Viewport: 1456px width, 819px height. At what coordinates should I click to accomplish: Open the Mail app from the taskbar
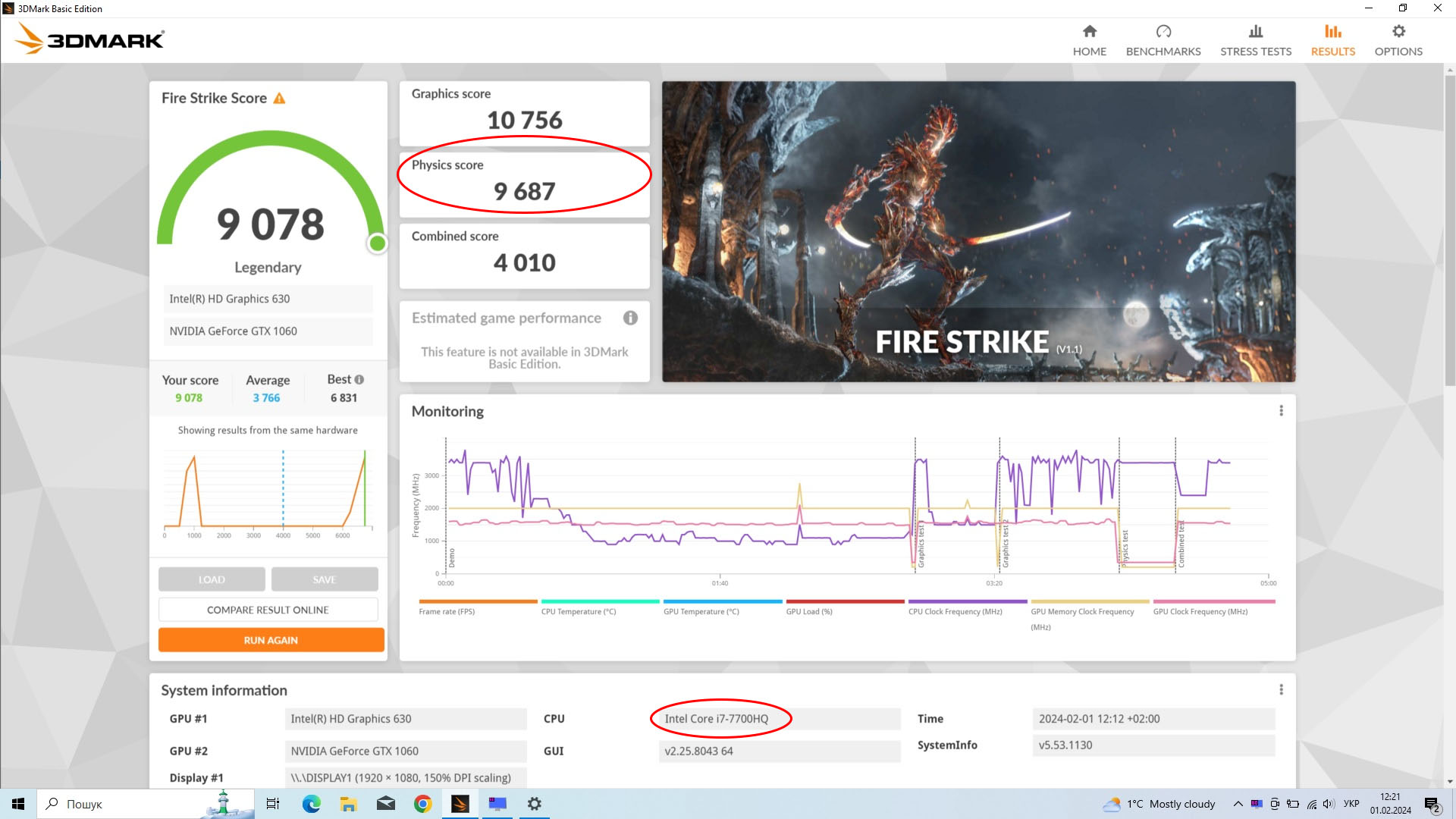[x=385, y=804]
